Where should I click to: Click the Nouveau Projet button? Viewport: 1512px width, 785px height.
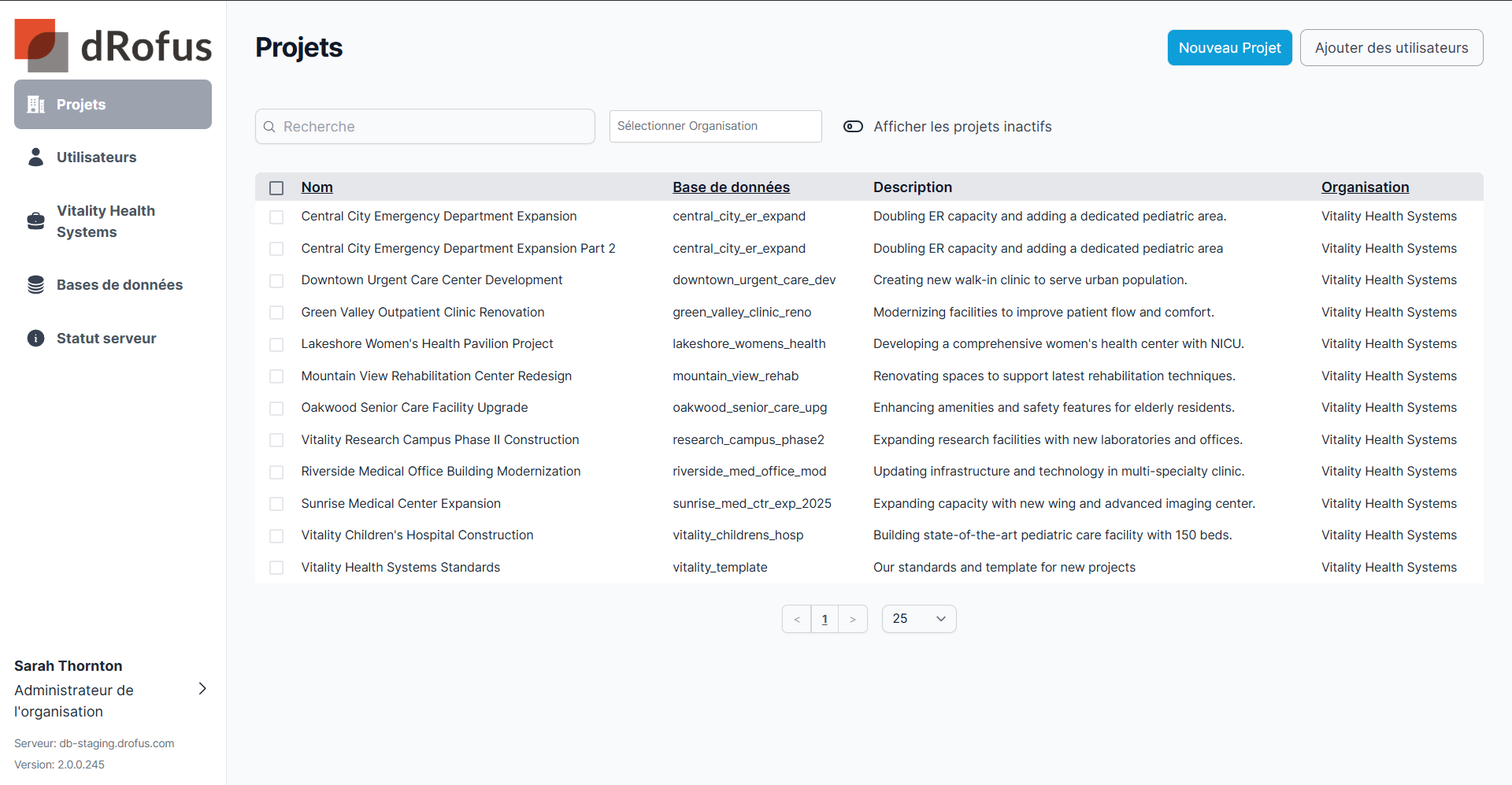(x=1228, y=48)
